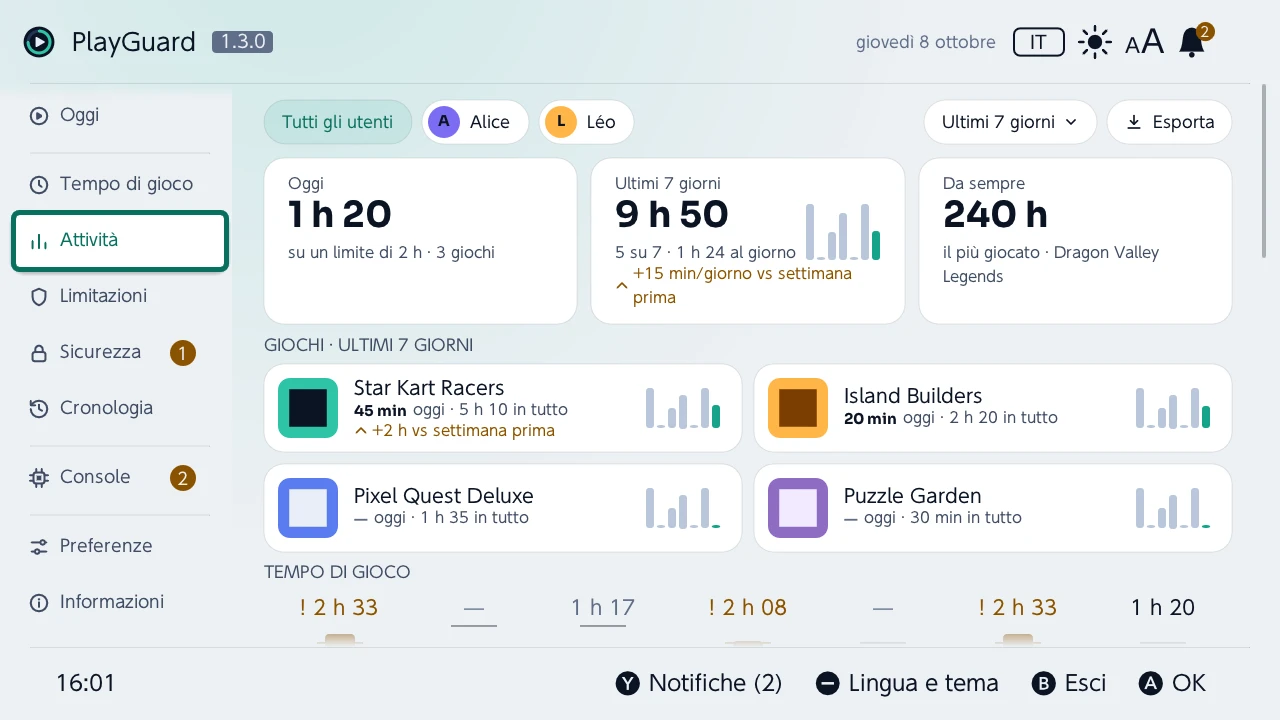Click the Esporta export button
This screenshot has height=720, width=1280.
pos(1169,122)
